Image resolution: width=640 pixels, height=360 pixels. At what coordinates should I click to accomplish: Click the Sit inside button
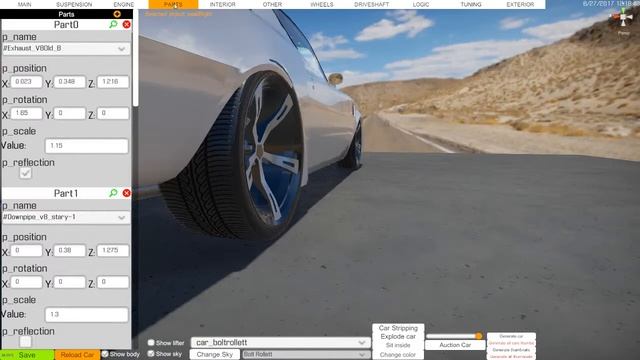coord(398,345)
